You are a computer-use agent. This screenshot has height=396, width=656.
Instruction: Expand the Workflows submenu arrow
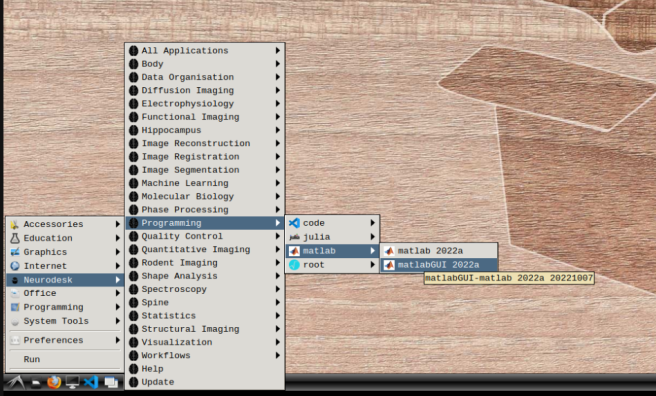[278, 355]
